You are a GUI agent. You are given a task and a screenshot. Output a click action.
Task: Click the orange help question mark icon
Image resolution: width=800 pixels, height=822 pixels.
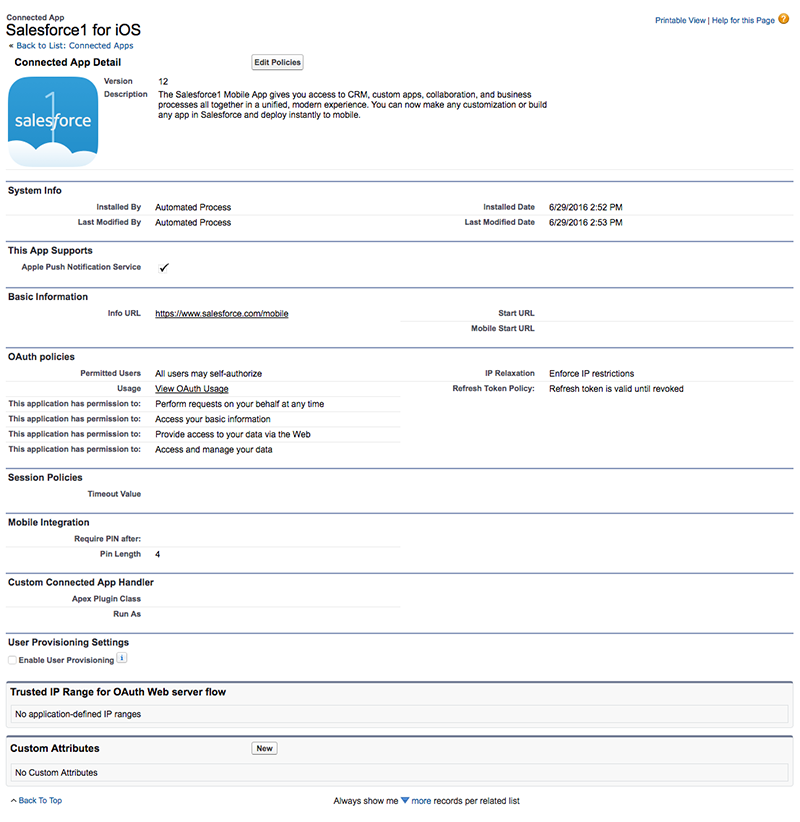[783, 19]
